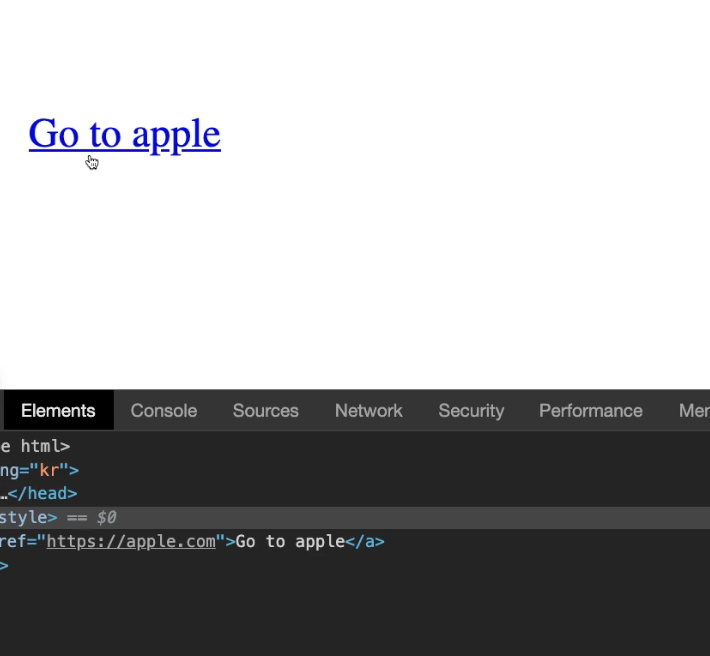The image size is (710, 656).
Task: Select the collapsed head element row
Action: pos(355,493)
